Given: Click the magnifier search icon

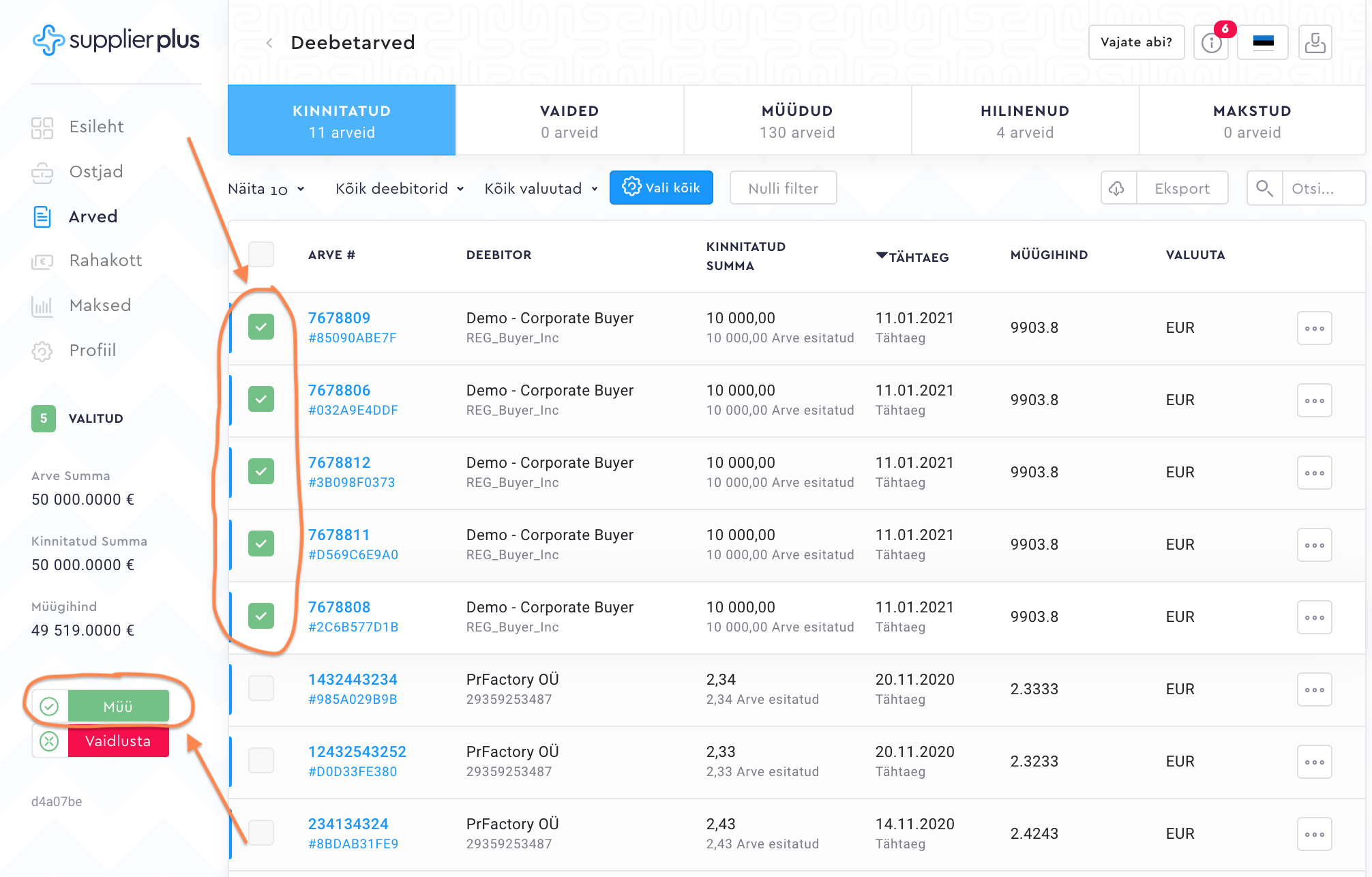Looking at the screenshot, I should (x=1264, y=188).
